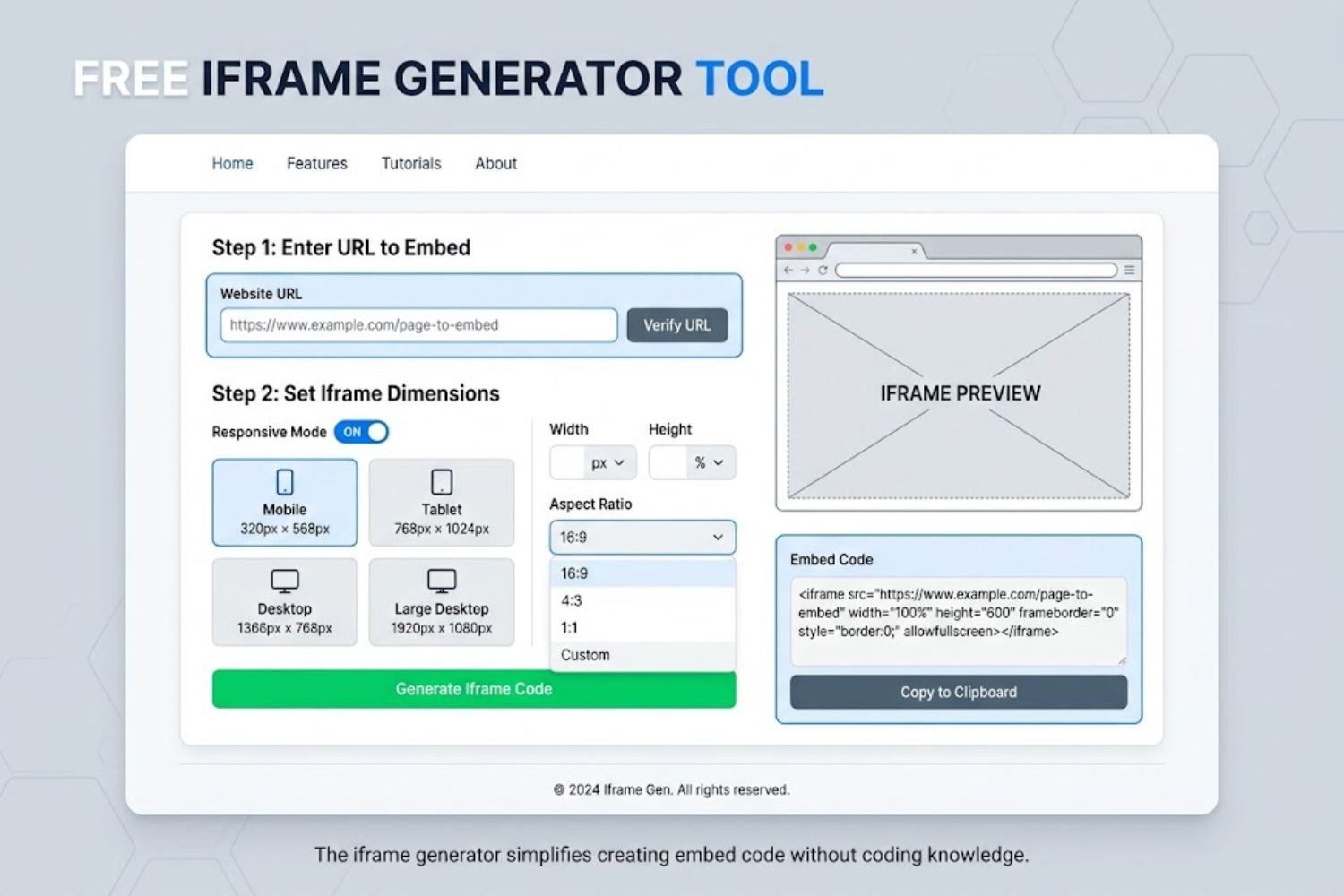Turn off the Responsive Mode switch
This screenshot has height=896, width=1344.
361,432
